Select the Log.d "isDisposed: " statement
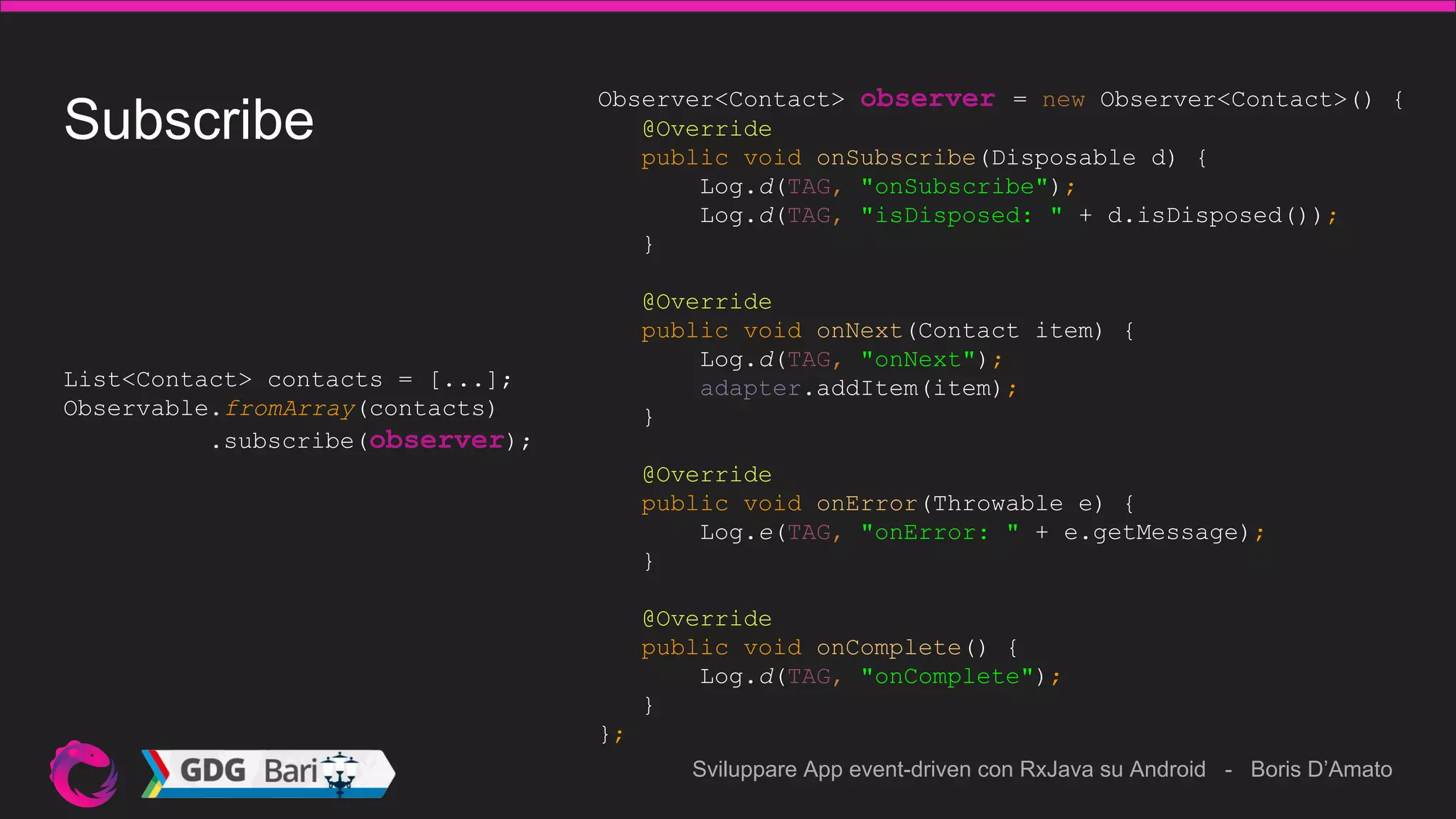Screen dimensions: 1456x819 1019,215
